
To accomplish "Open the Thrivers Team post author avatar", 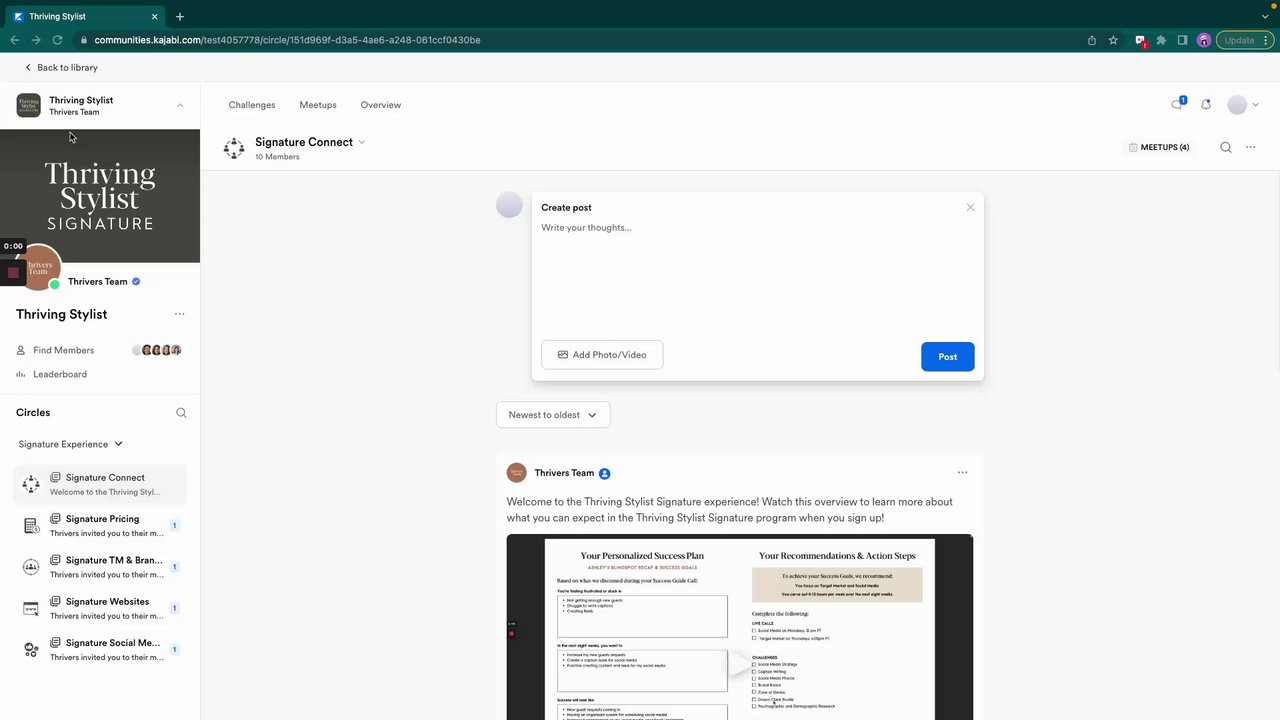I will click(x=517, y=473).
